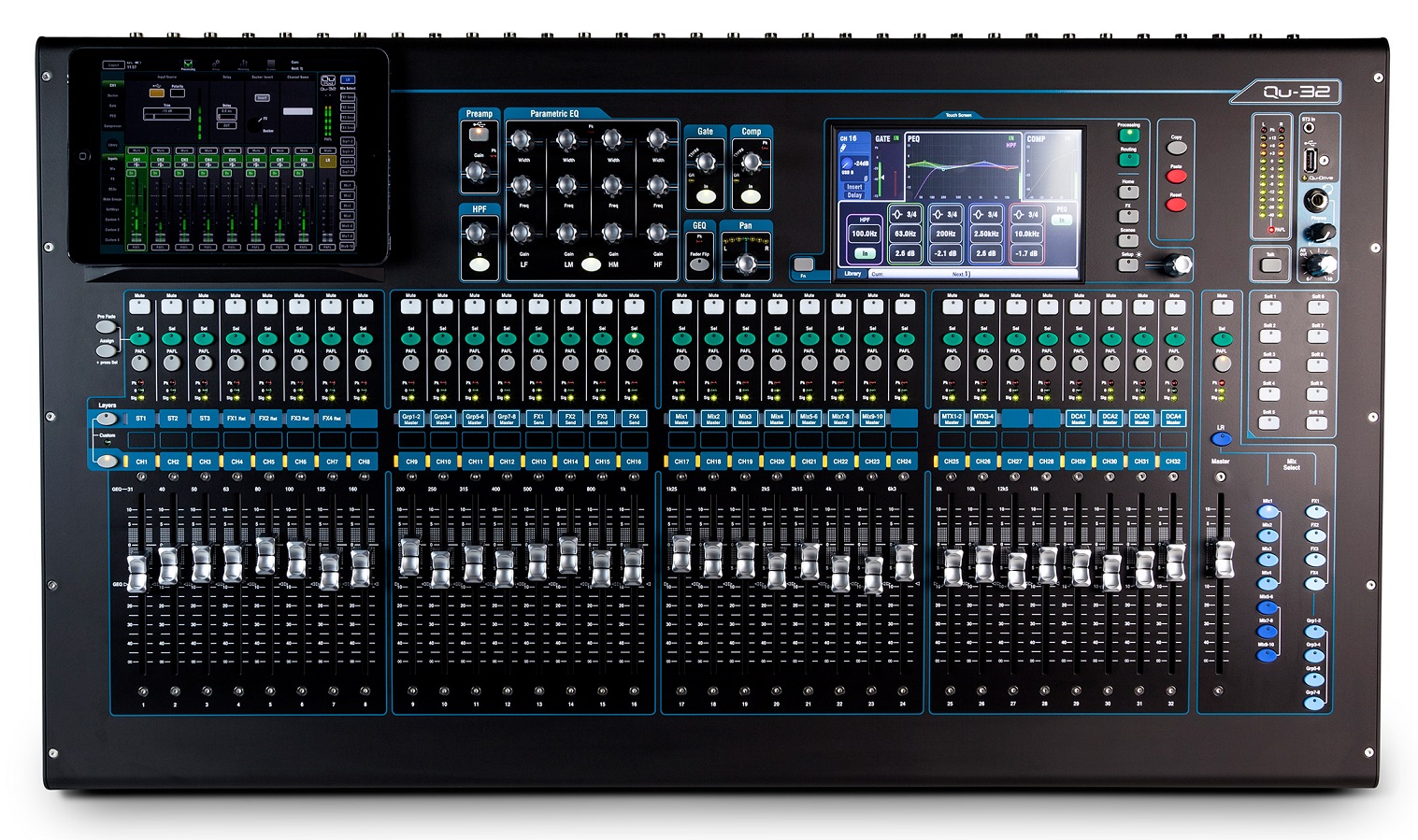1418x840 pixels.
Task: Select the GATE section on the touch screen
Action: point(887,165)
